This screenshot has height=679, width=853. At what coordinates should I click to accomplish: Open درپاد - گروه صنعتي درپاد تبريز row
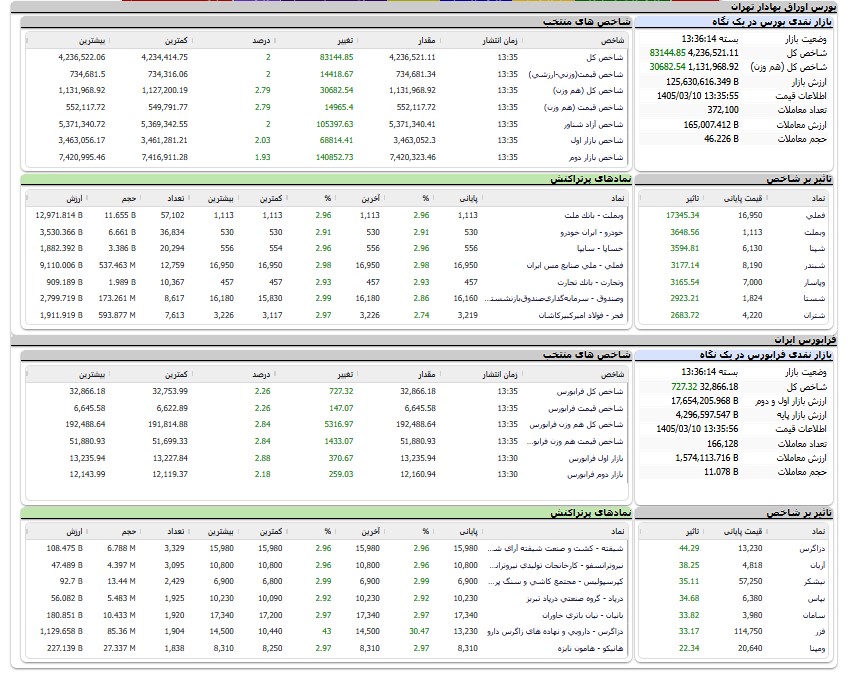tap(574, 599)
